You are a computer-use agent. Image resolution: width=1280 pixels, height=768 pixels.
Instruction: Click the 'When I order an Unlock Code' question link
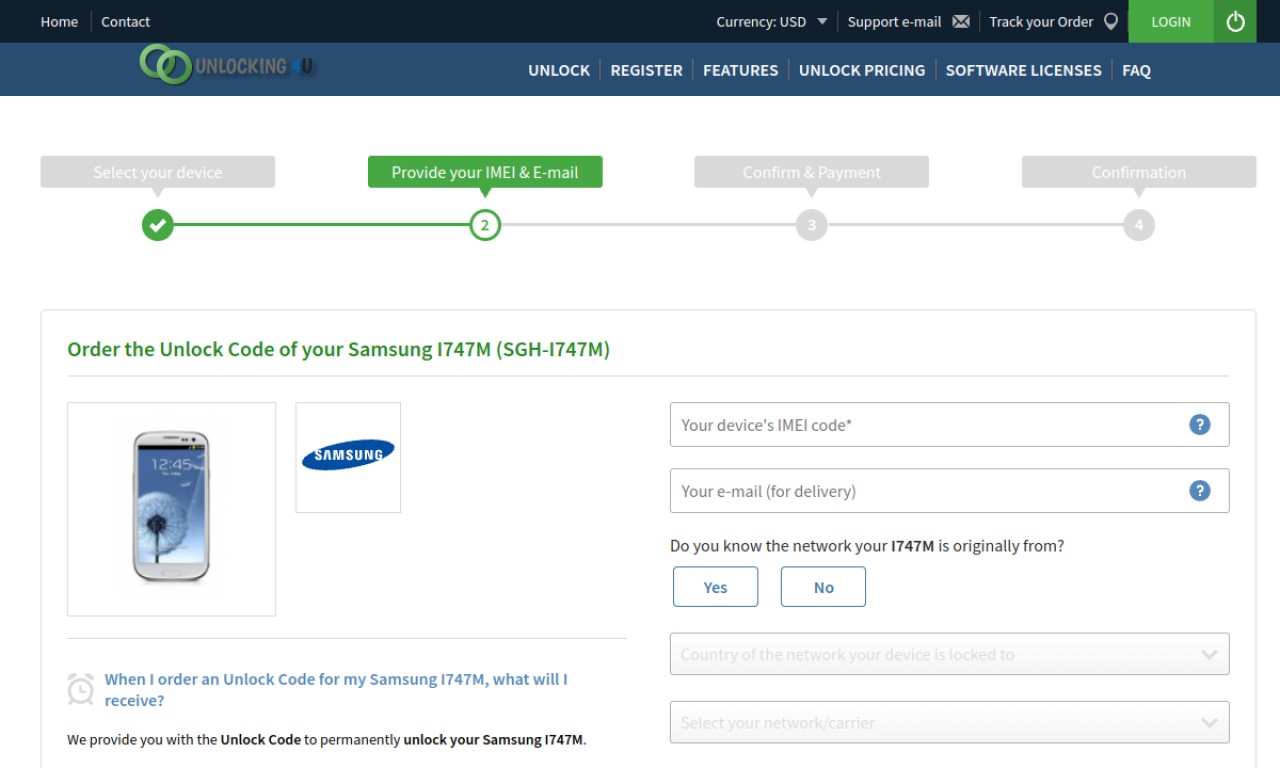coord(336,690)
